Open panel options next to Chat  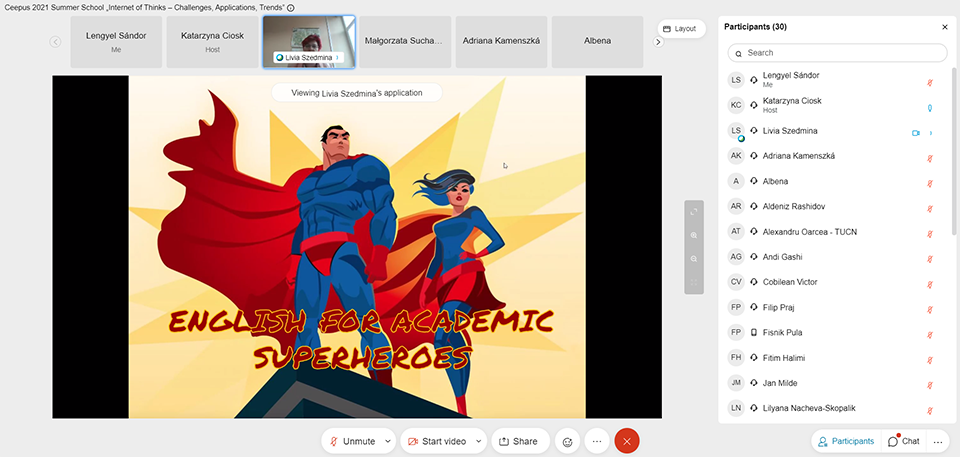point(937,441)
